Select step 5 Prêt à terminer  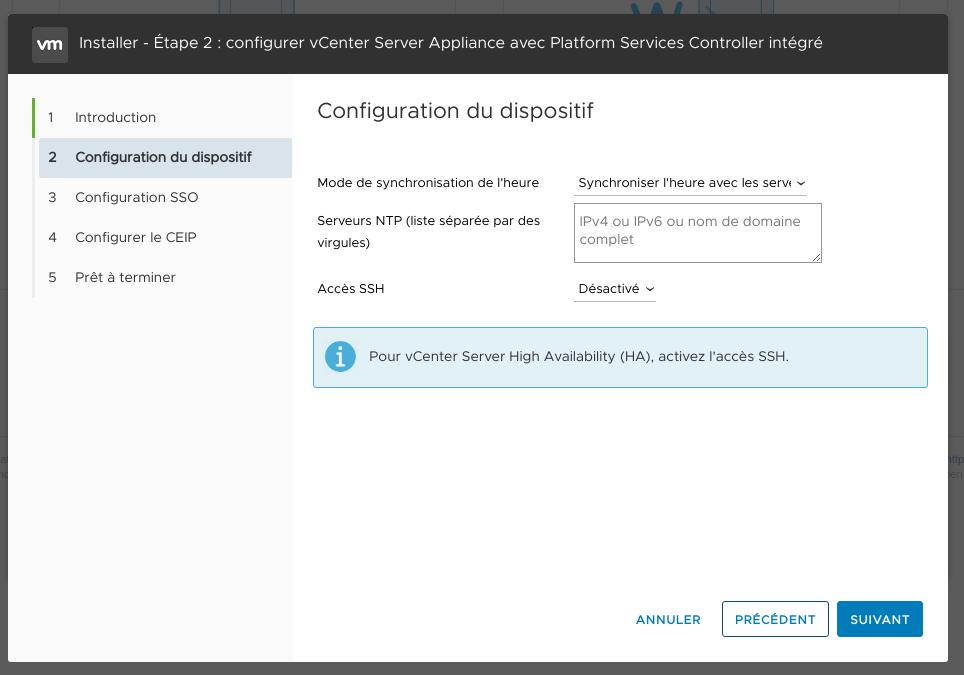click(163, 277)
